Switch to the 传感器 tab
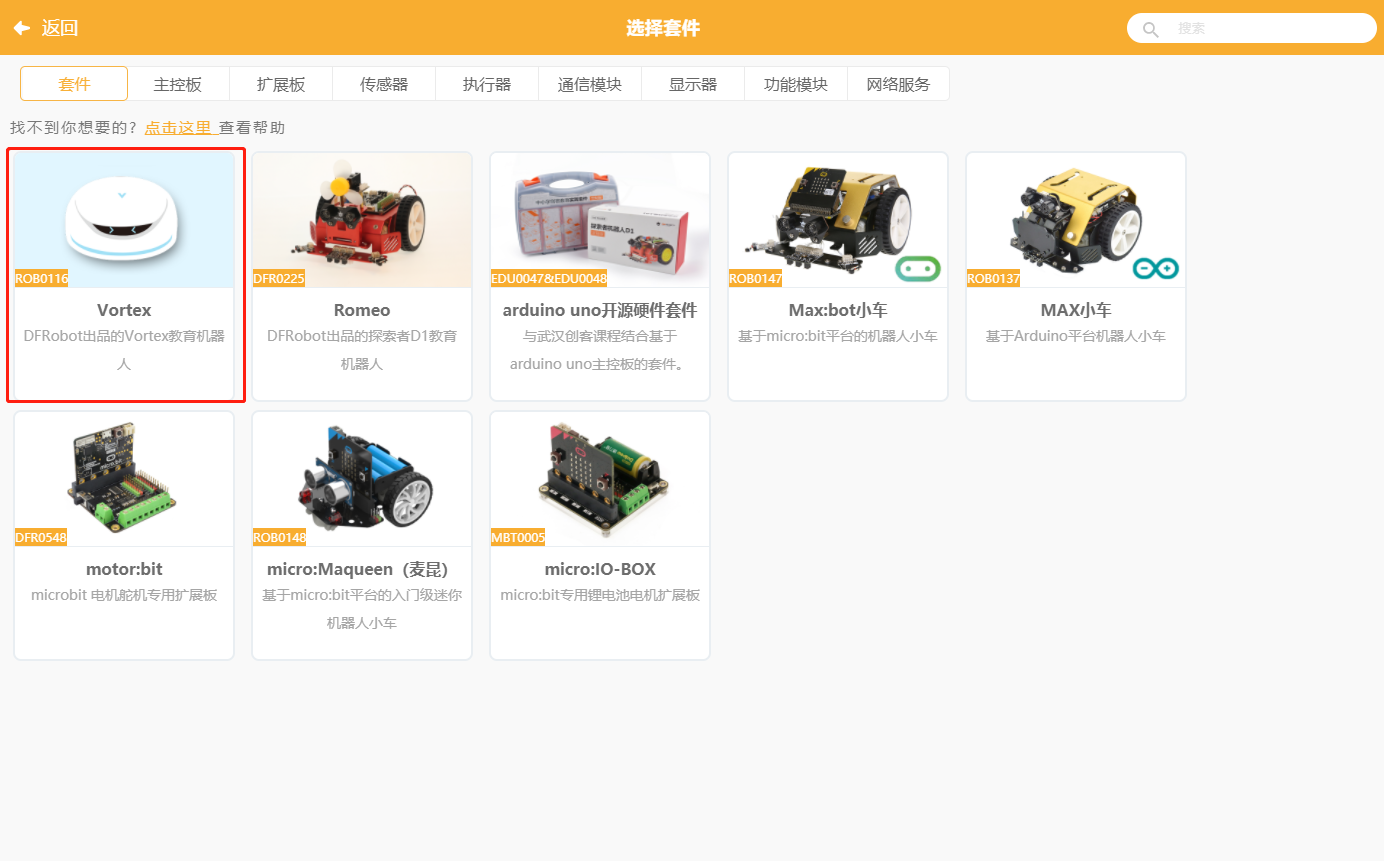This screenshot has height=861, width=1384. click(x=384, y=84)
